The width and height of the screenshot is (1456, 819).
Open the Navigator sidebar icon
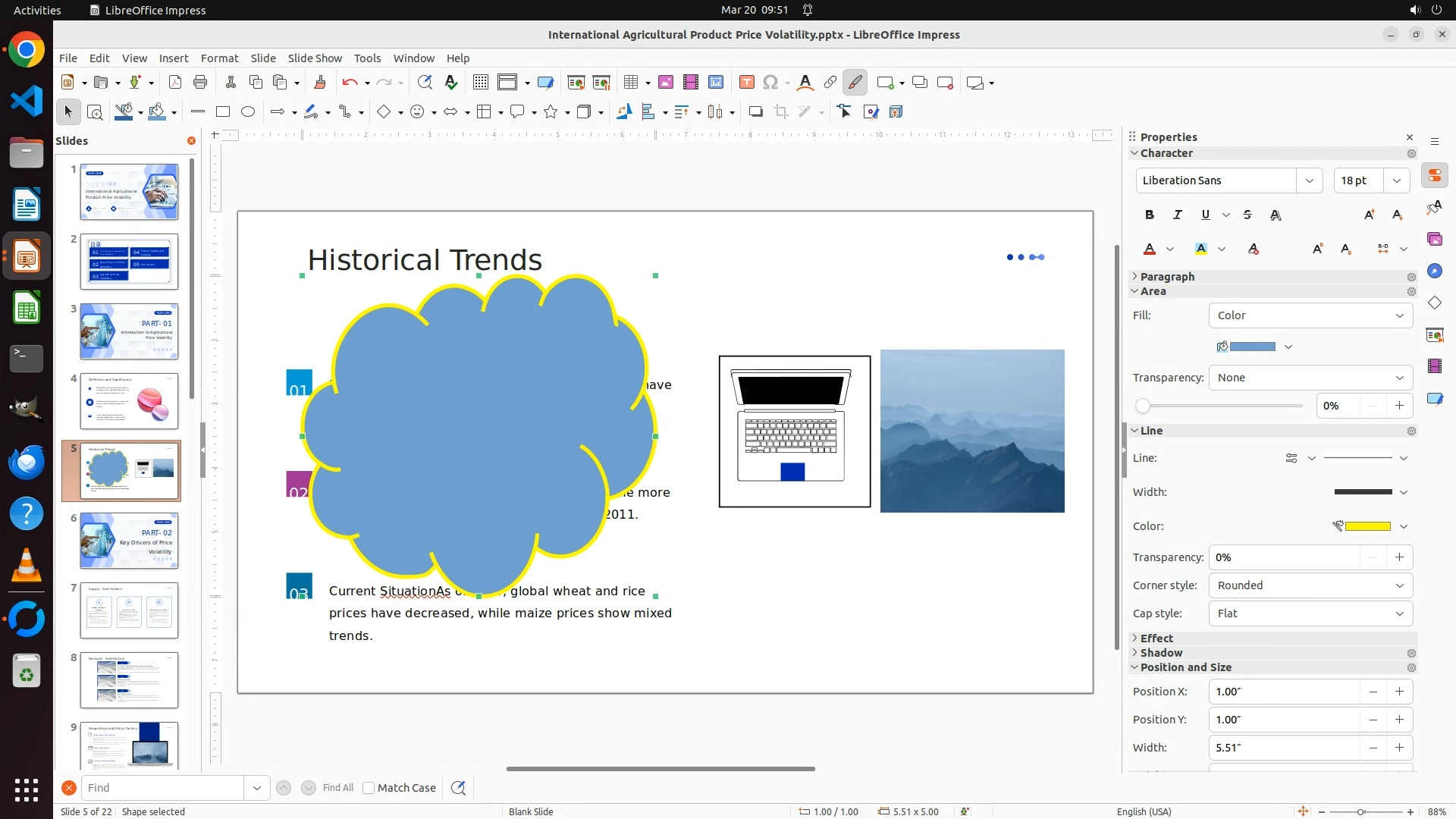click(x=1434, y=271)
